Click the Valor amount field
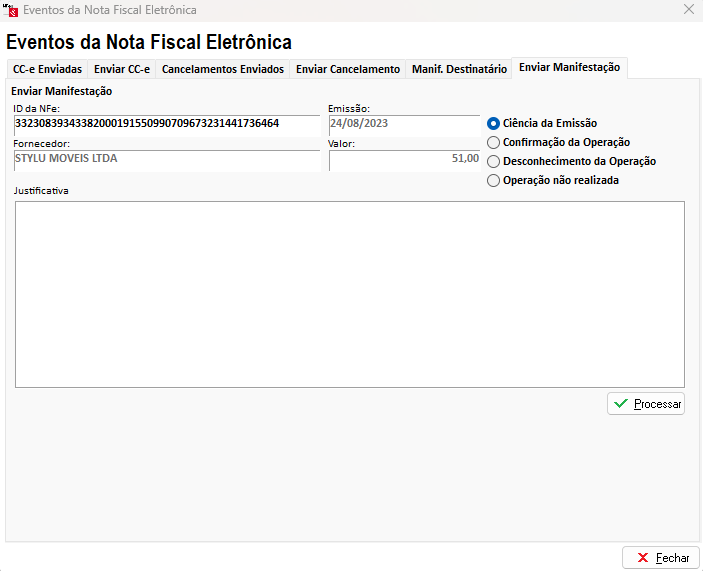703x571 pixels. click(x=403, y=159)
